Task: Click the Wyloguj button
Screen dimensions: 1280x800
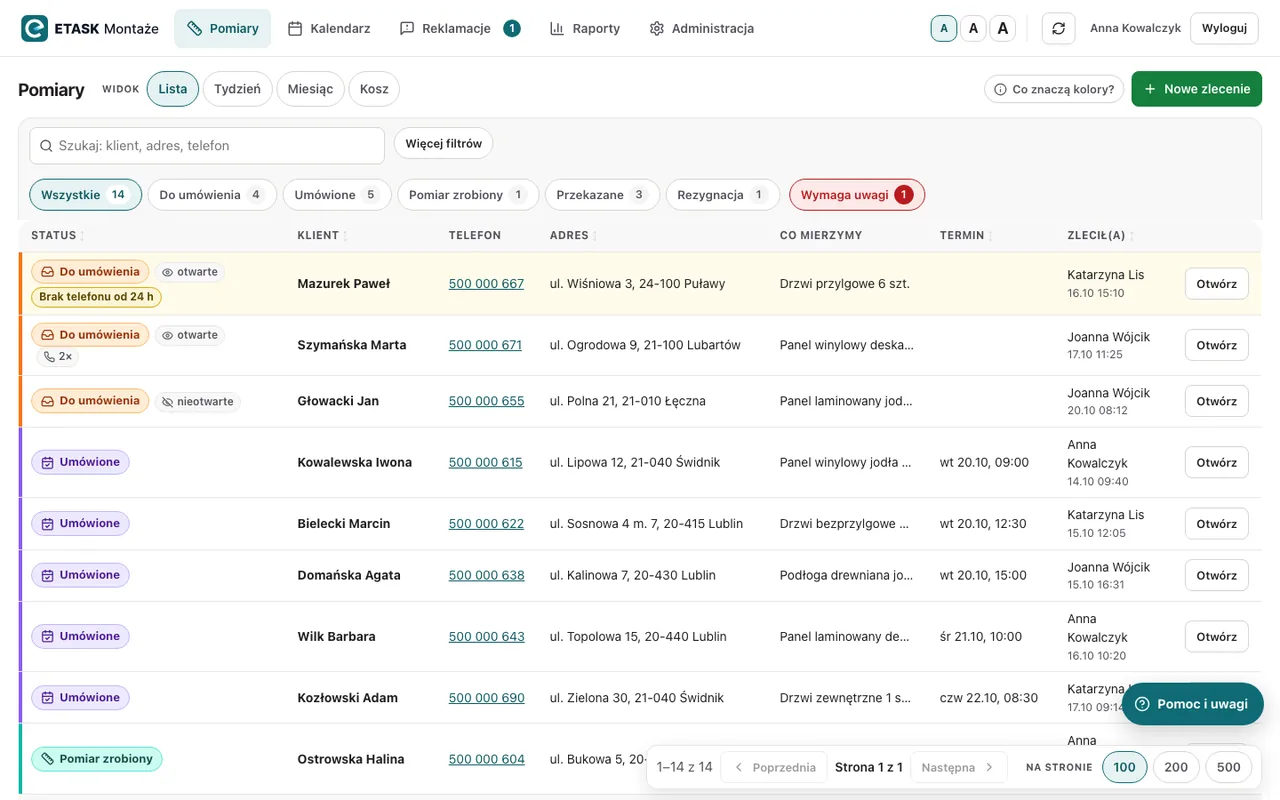Action: [x=1224, y=28]
